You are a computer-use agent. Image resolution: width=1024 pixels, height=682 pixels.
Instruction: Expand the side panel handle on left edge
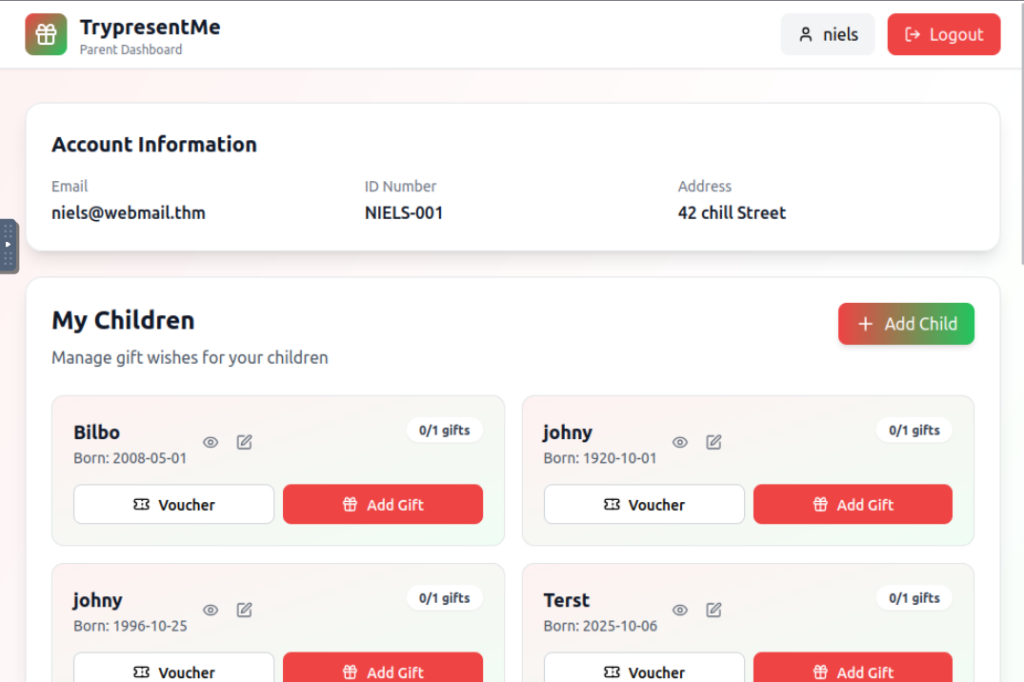[8, 245]
